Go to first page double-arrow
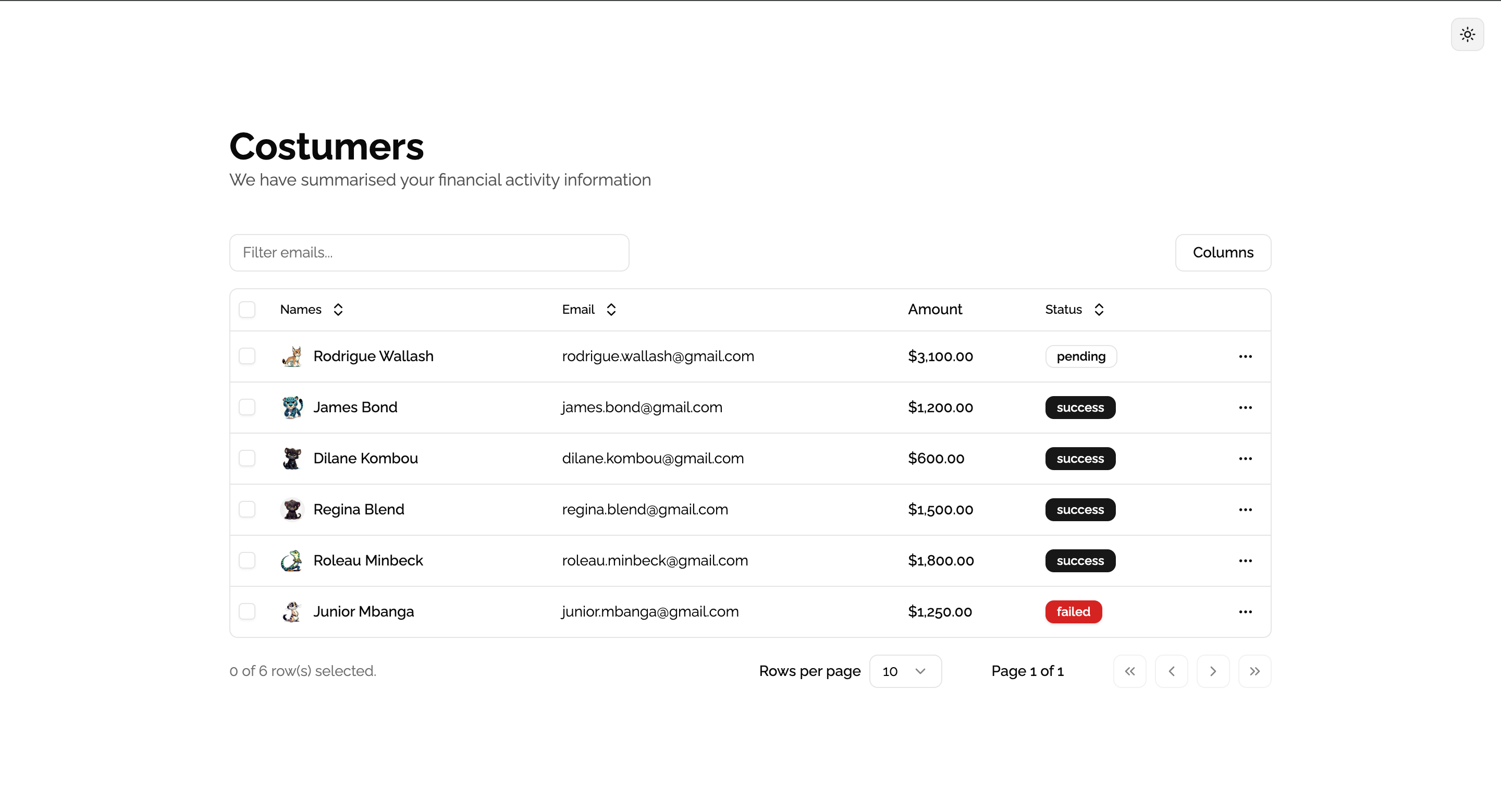The width and height of the screenshot is (1501, 812). pyautogui.click(x=1129, y=671)
